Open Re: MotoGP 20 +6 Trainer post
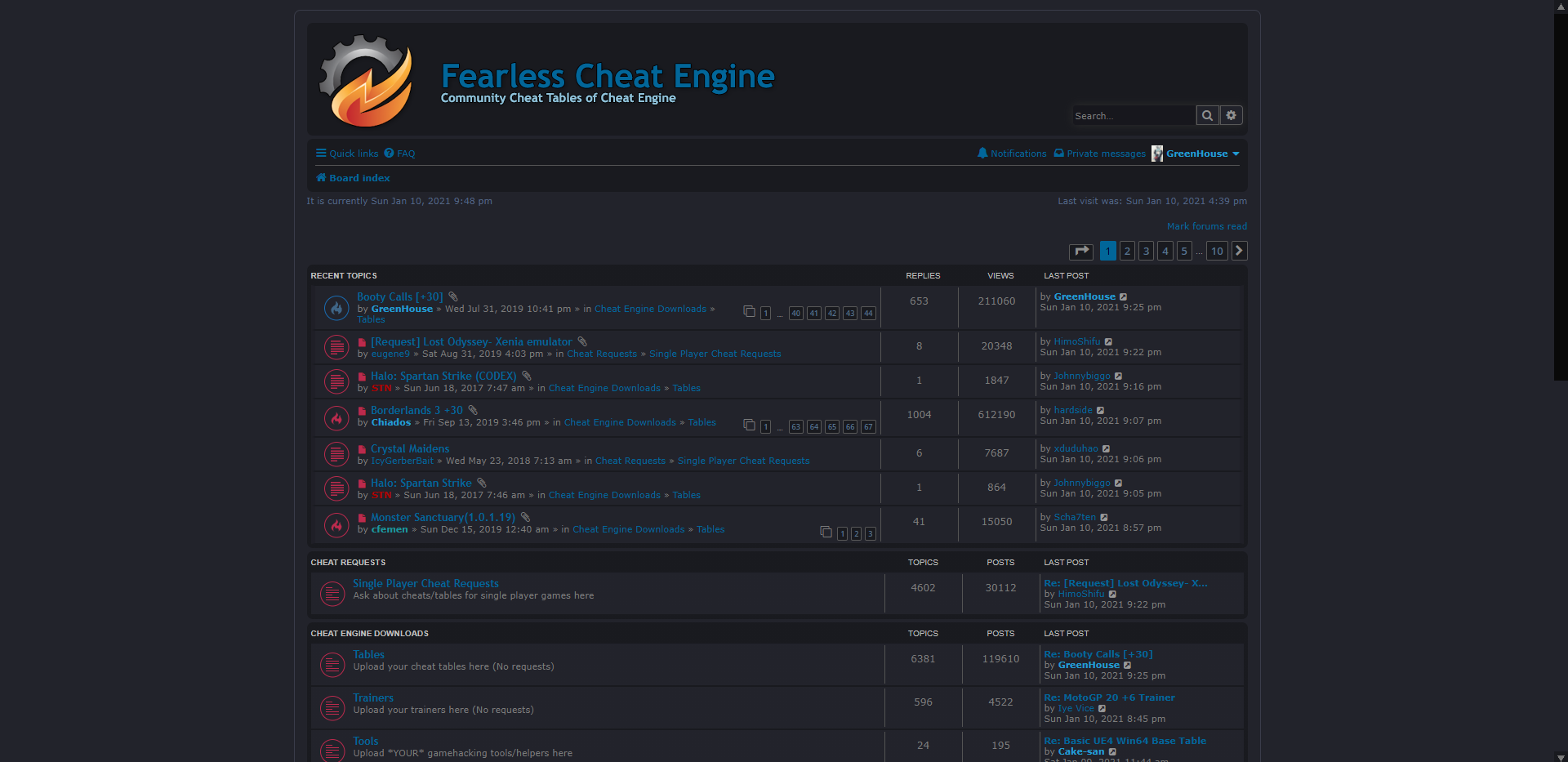The height and width of the screenshot is (762, 1568). point(1110,697)
